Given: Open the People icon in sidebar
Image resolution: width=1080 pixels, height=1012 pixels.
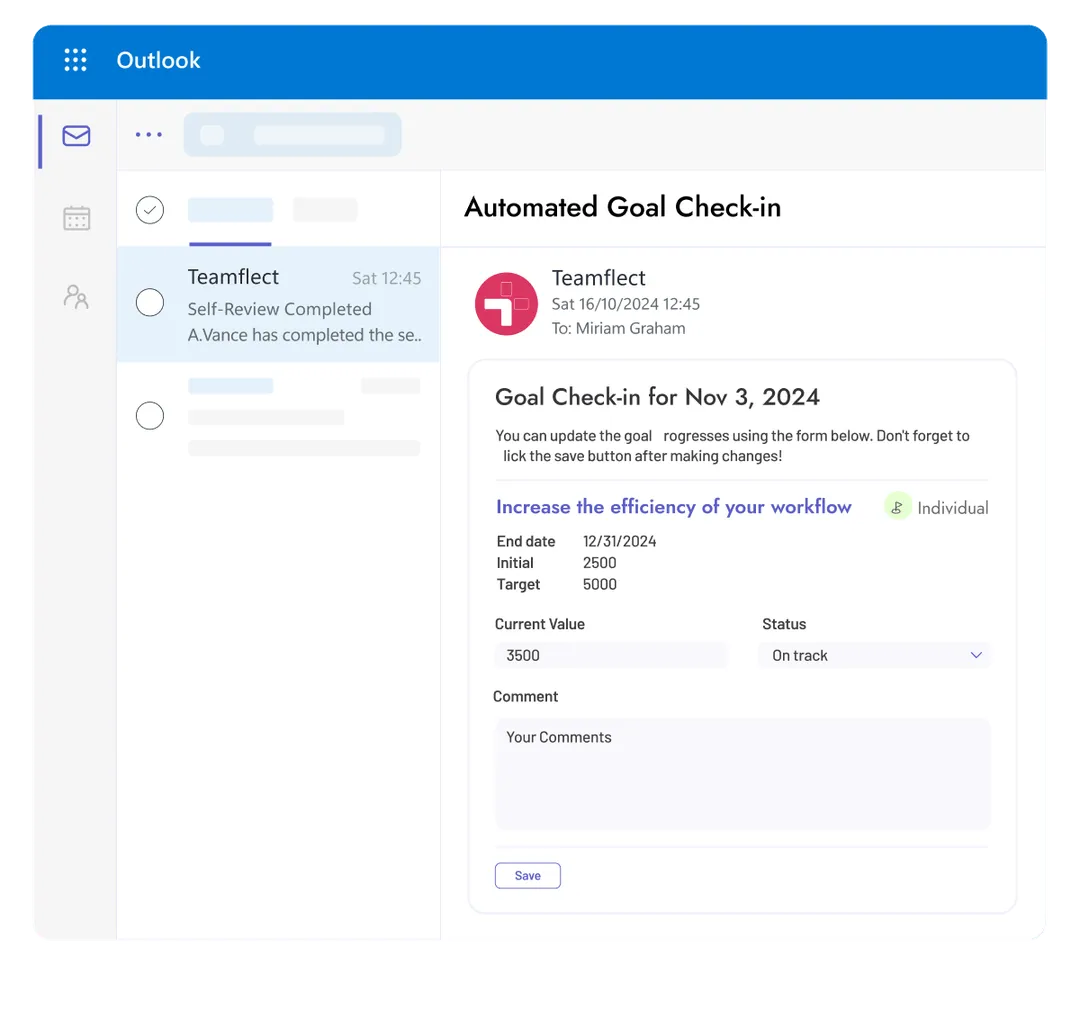Looking at the screenshot, I should pos(76,297).
